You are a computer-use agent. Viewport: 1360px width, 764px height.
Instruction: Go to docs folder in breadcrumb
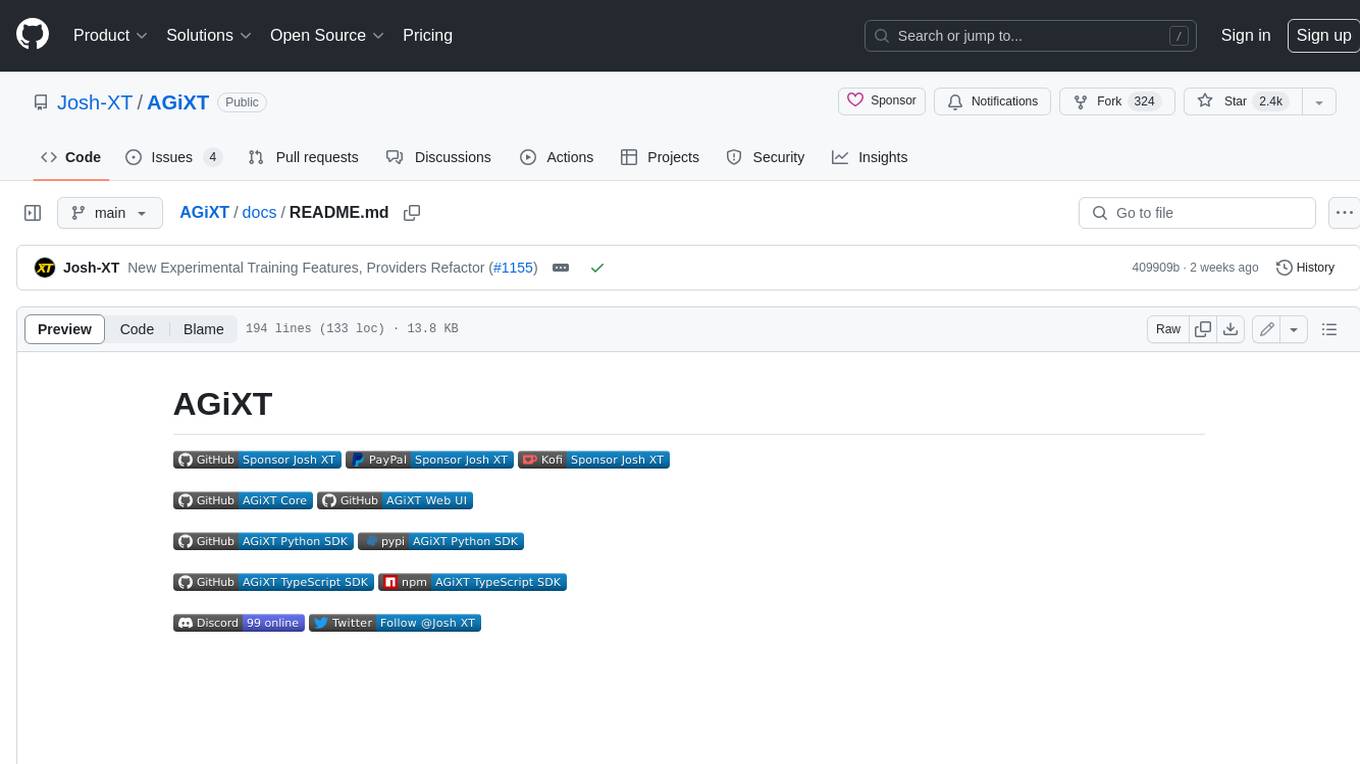pos(259,212)
